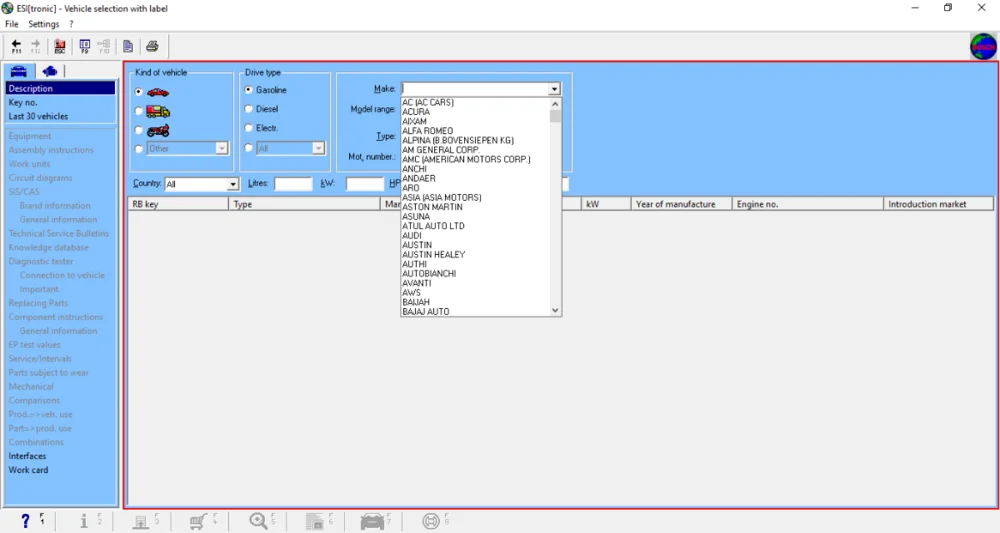Choose ALPINA (B.BOVENSIEPEN KG) make
Screen dimensions: 1000x533
[x=458, y=141]
